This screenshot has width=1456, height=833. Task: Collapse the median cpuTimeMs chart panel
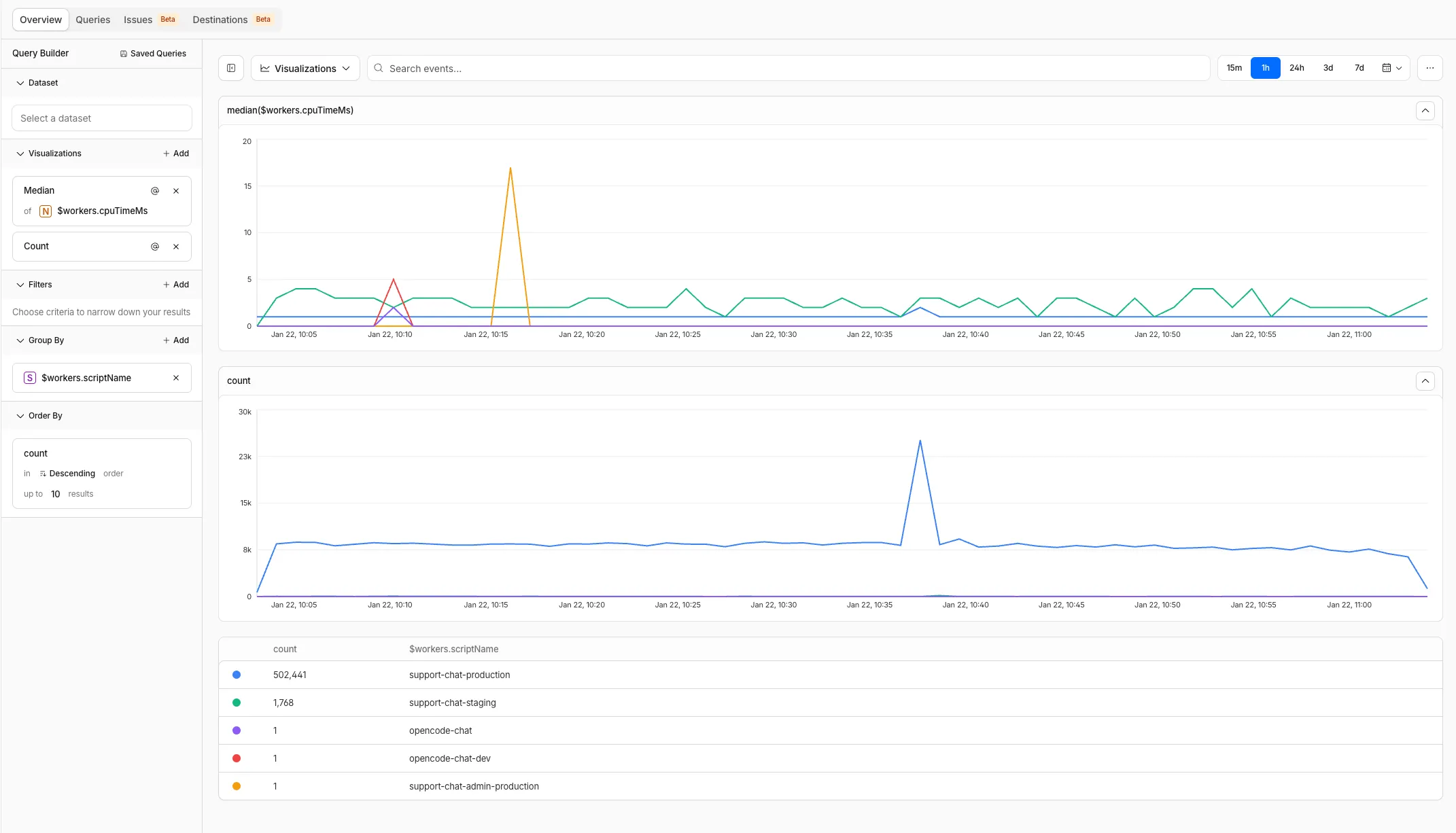[1425, 110]
